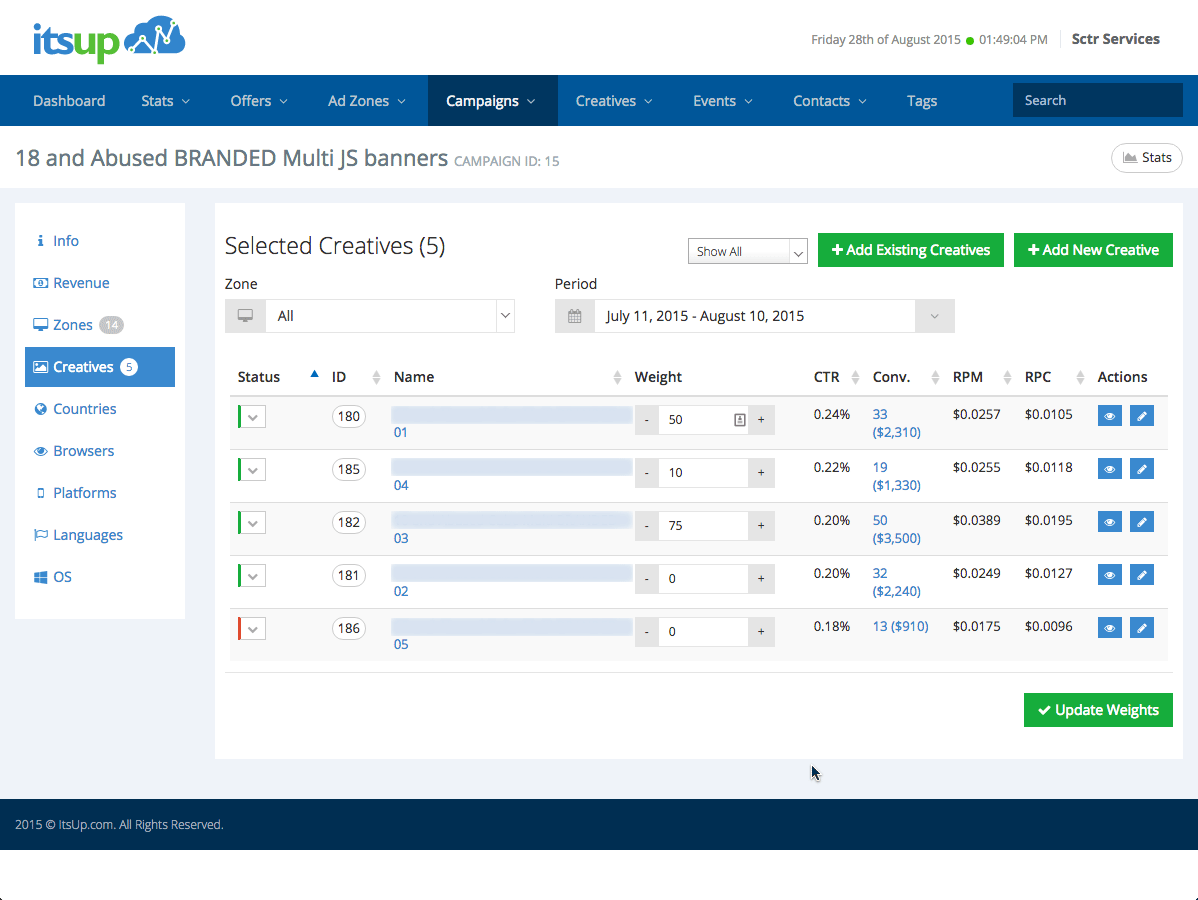Open campaign Stats button

(x=1147, y=157)
